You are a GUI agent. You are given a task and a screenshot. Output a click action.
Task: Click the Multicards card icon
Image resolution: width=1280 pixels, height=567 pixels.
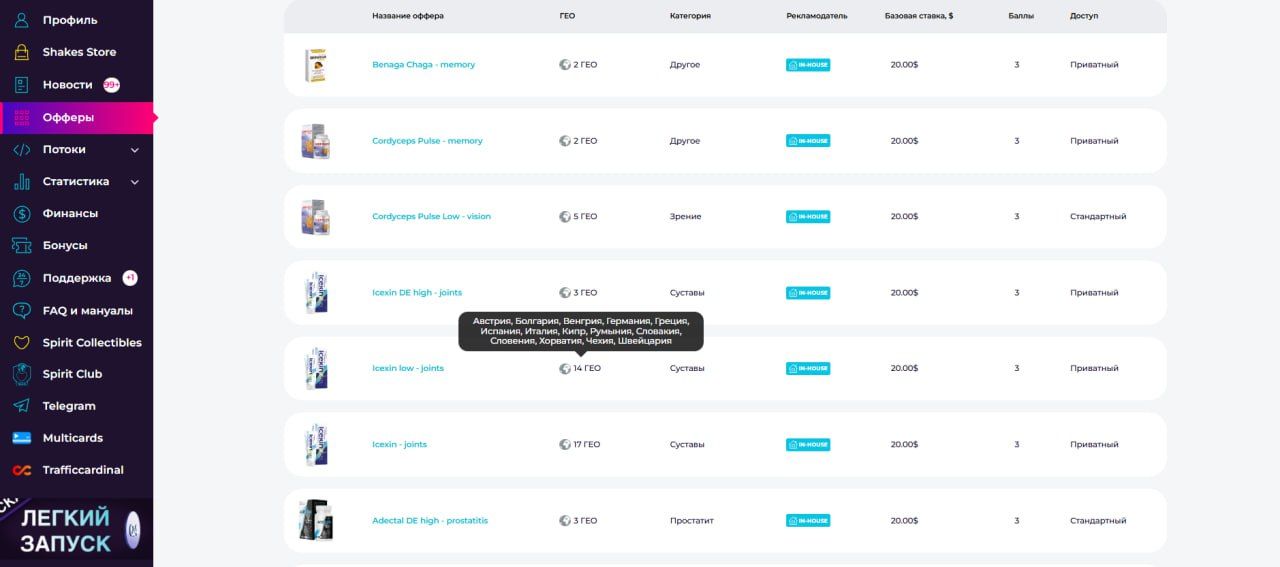pos(22,438)
